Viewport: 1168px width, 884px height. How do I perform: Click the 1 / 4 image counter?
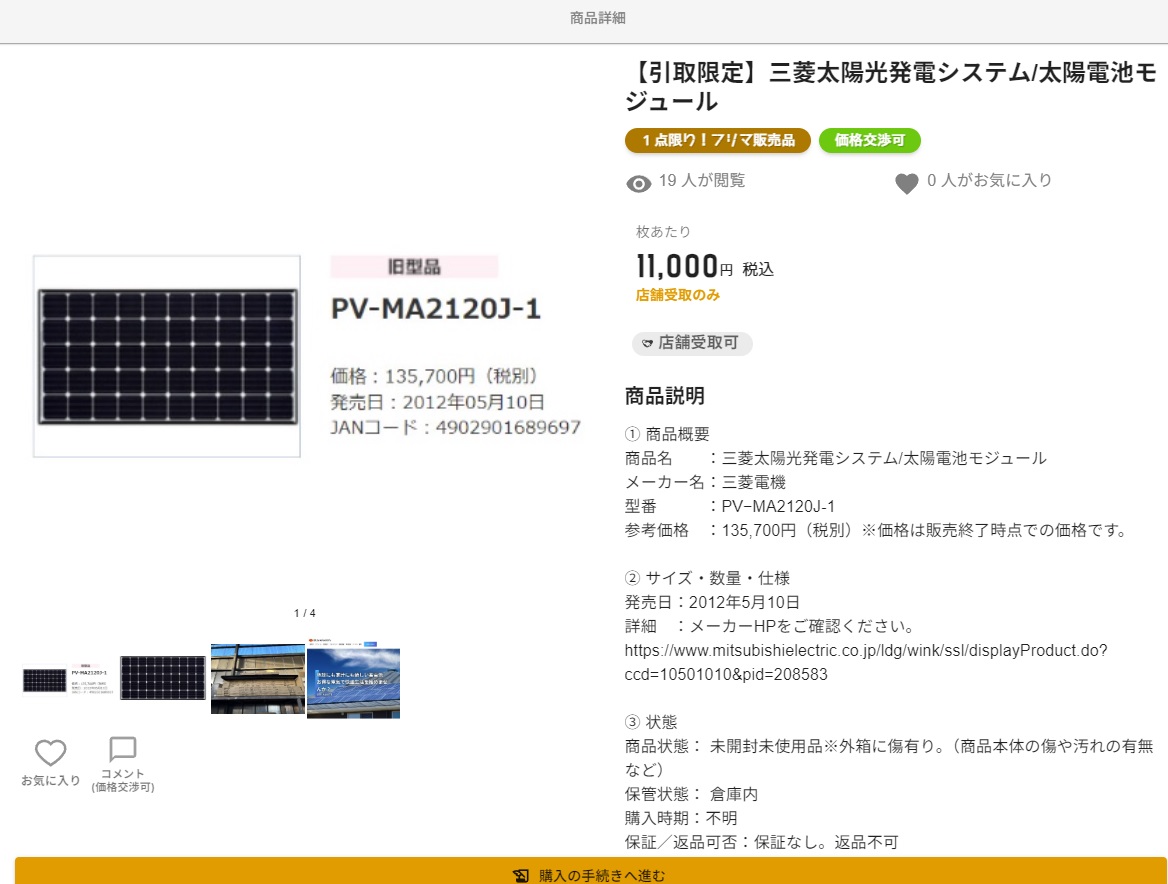[305, 613]
